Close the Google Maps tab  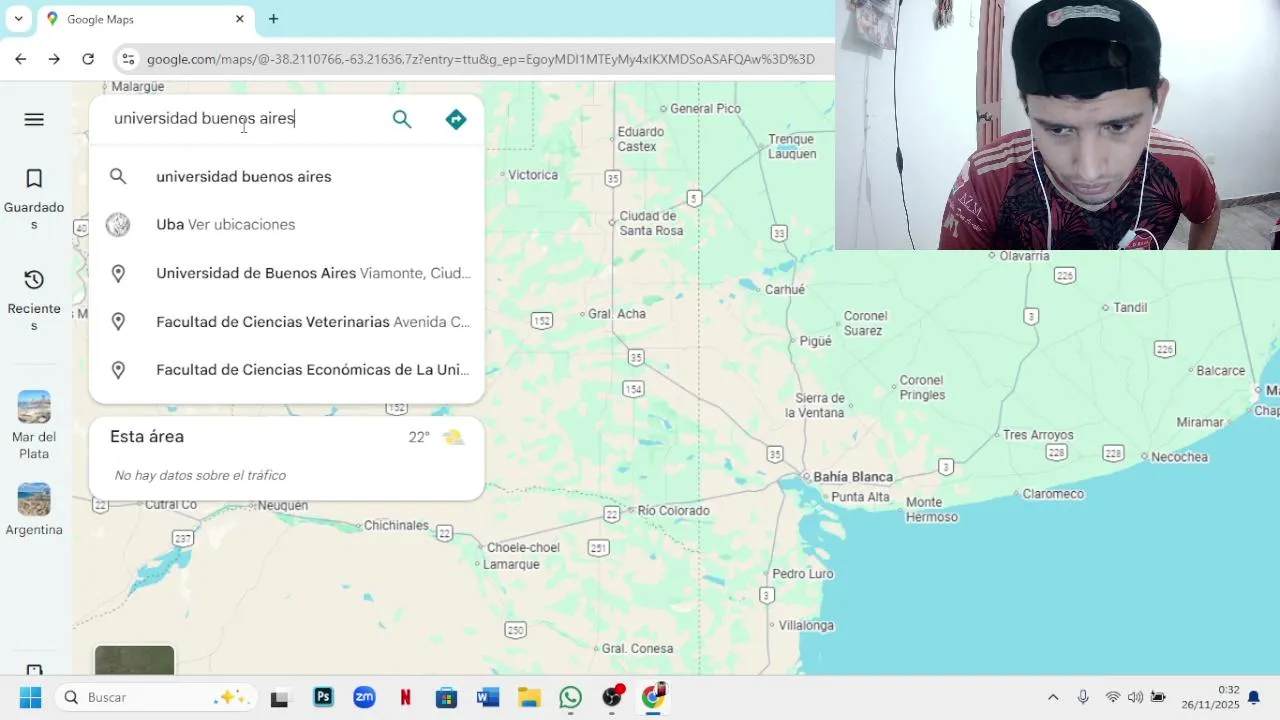240,19
